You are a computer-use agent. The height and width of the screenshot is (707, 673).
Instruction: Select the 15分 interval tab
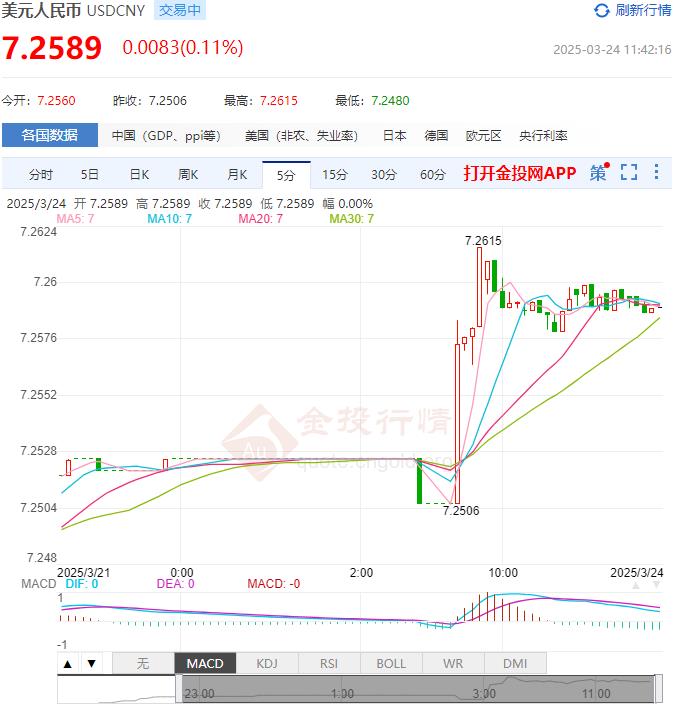click(x=334, y=174)
